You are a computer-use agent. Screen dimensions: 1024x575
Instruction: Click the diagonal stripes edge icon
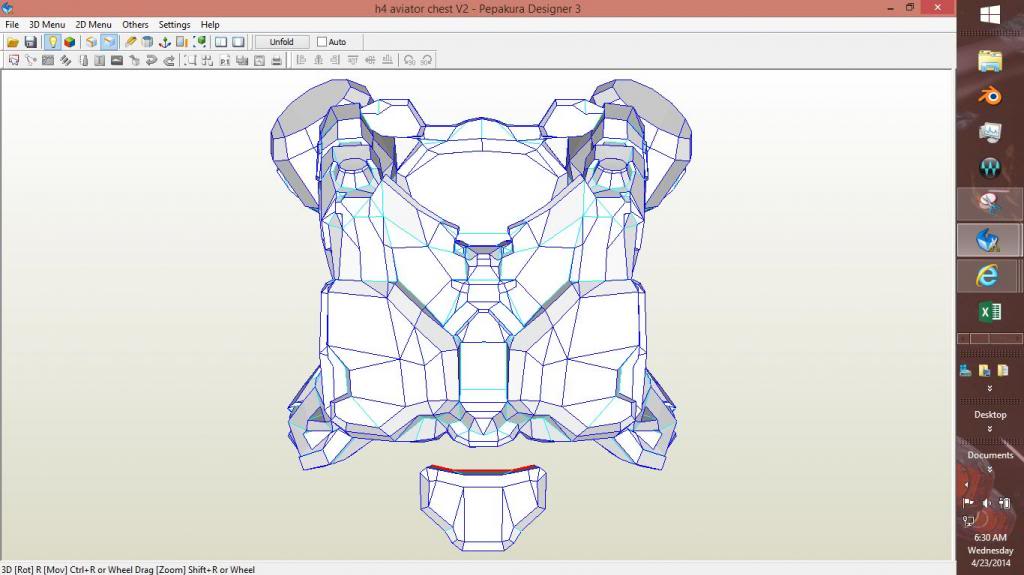tap(65, 60)
